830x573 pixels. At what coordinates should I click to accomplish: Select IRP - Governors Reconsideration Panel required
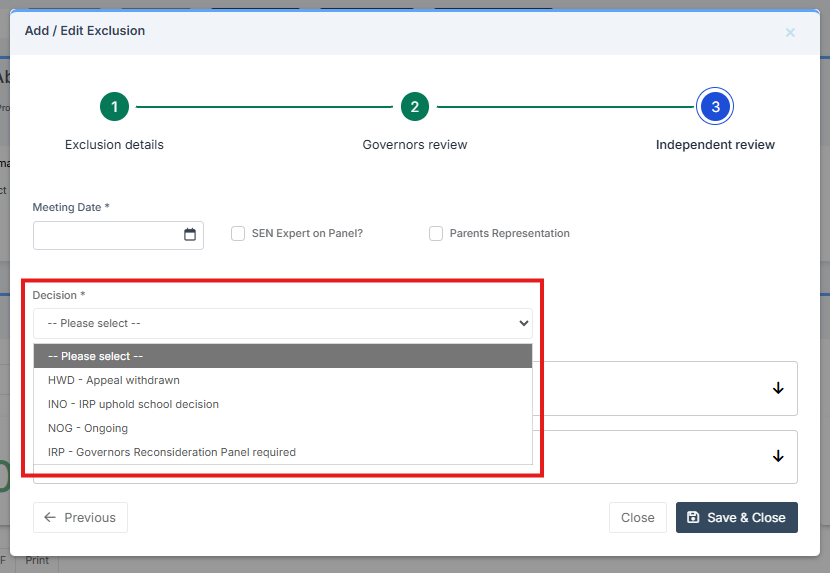click(x=283, y=452)
